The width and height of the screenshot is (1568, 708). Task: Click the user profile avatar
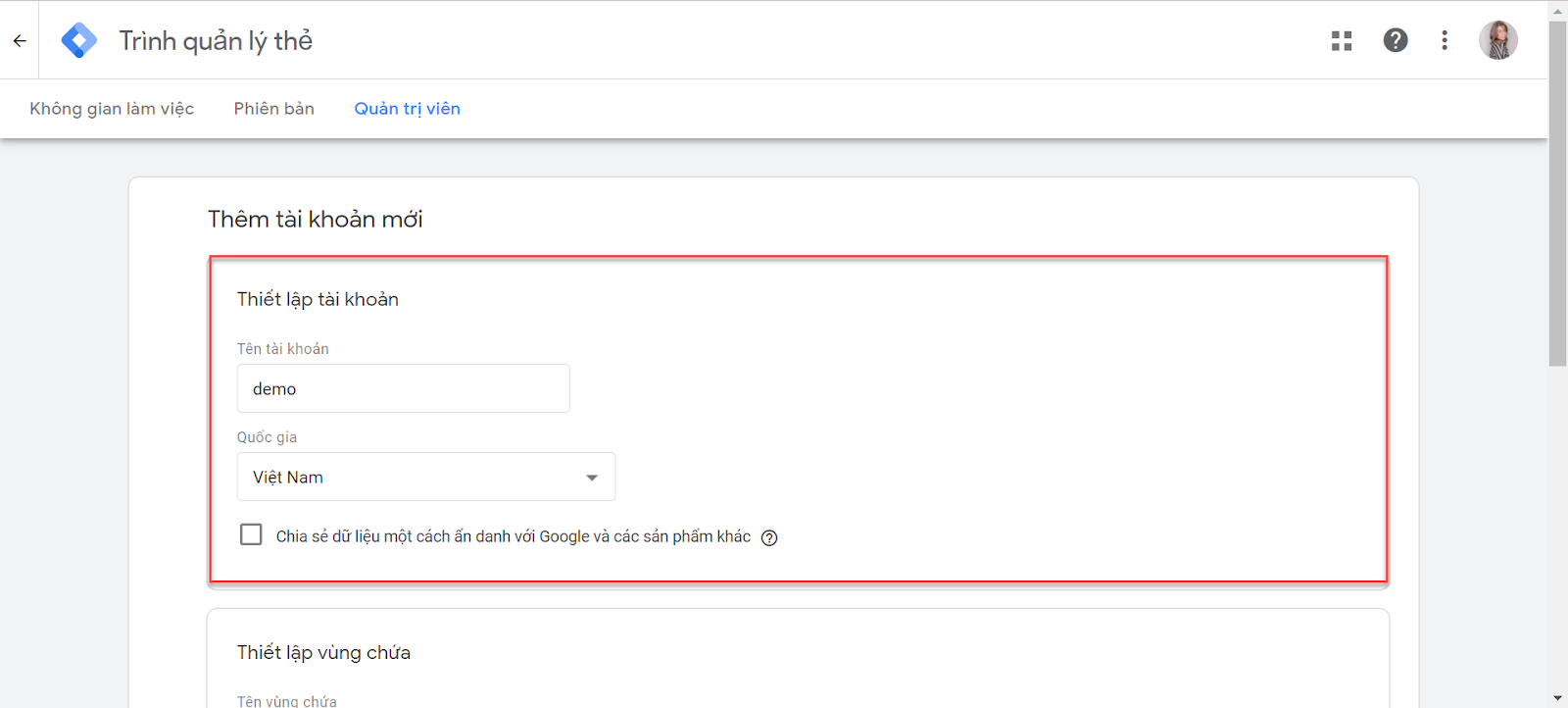[x=1497, y=40]
